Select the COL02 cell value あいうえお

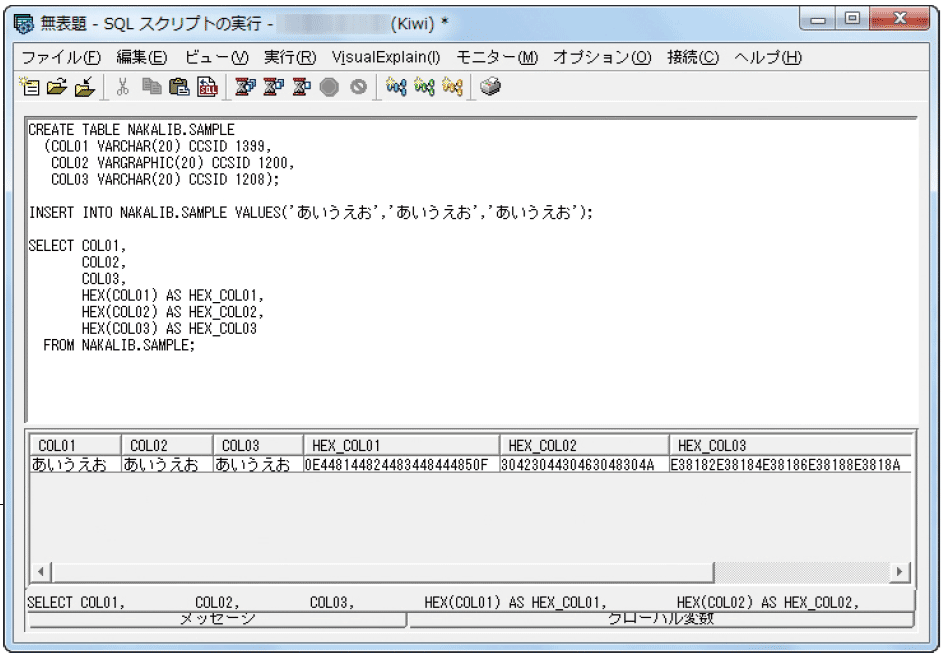[167, 464]
